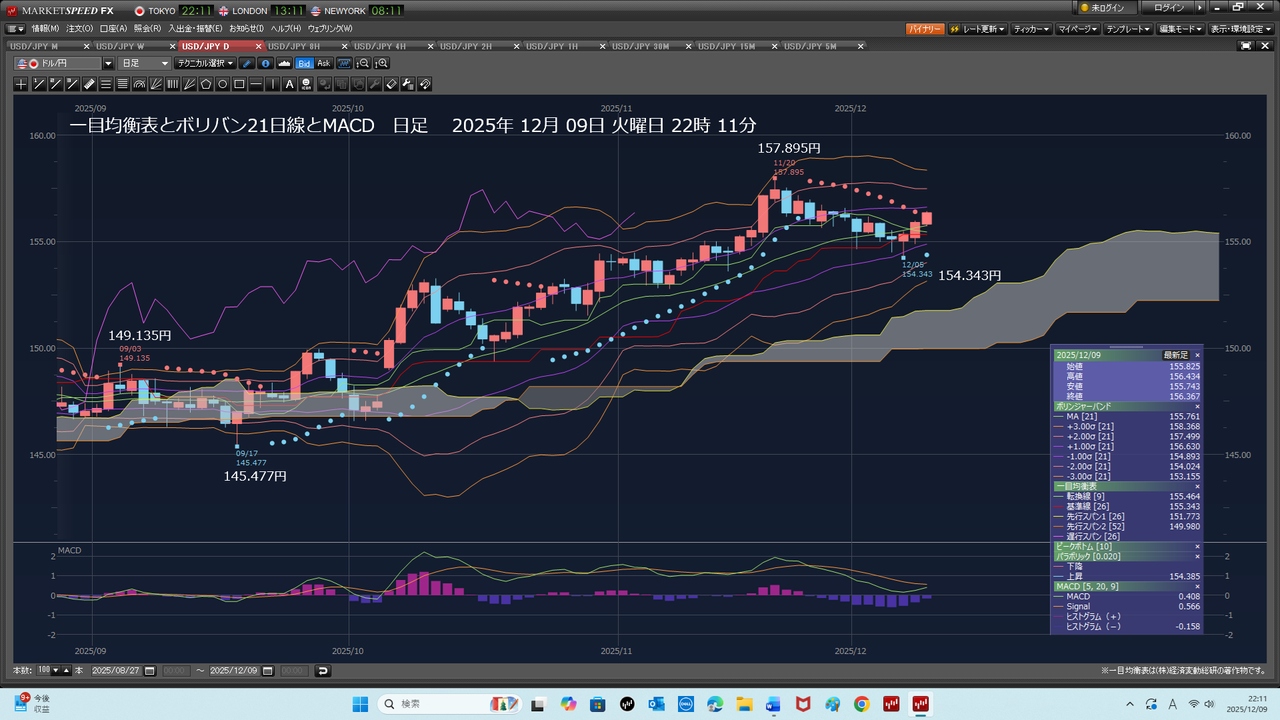Viewport: 1280px width, 720px height.
Task: Open Windows Start menu from taskbar
Action: coord(359,704)
